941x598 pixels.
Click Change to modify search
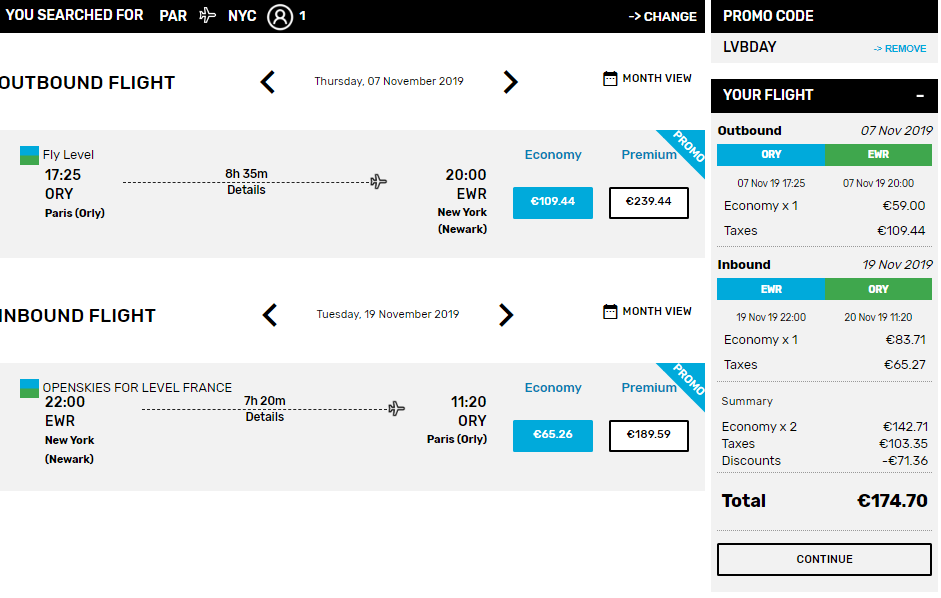click(x=663, y=17)
